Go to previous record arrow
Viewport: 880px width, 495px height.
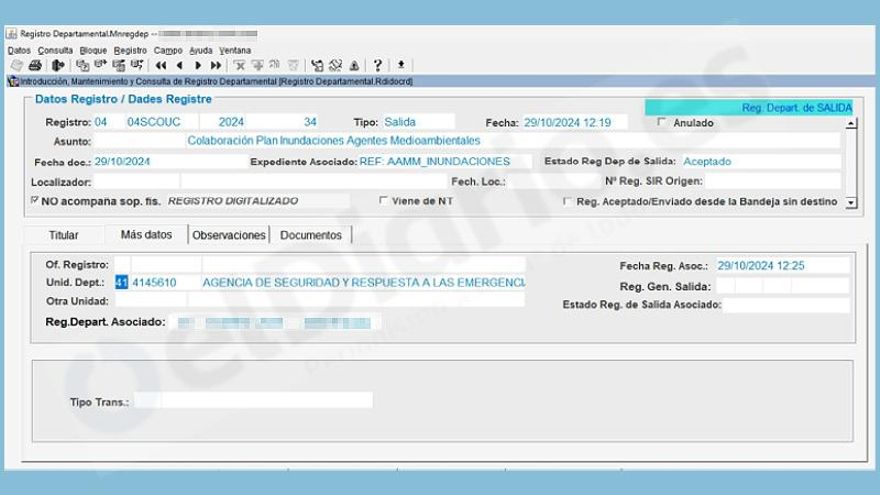point(178,65)
